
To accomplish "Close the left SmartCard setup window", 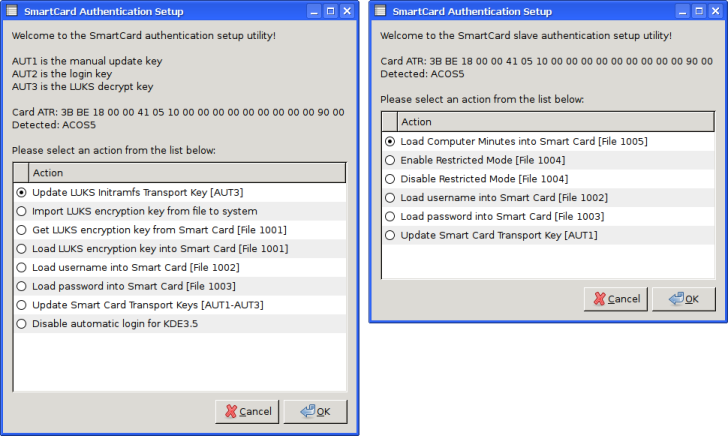I will 347,11.
